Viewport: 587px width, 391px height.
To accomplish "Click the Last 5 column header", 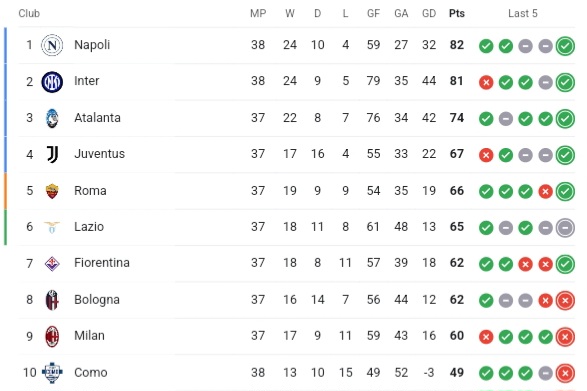I will click(523, 13).
